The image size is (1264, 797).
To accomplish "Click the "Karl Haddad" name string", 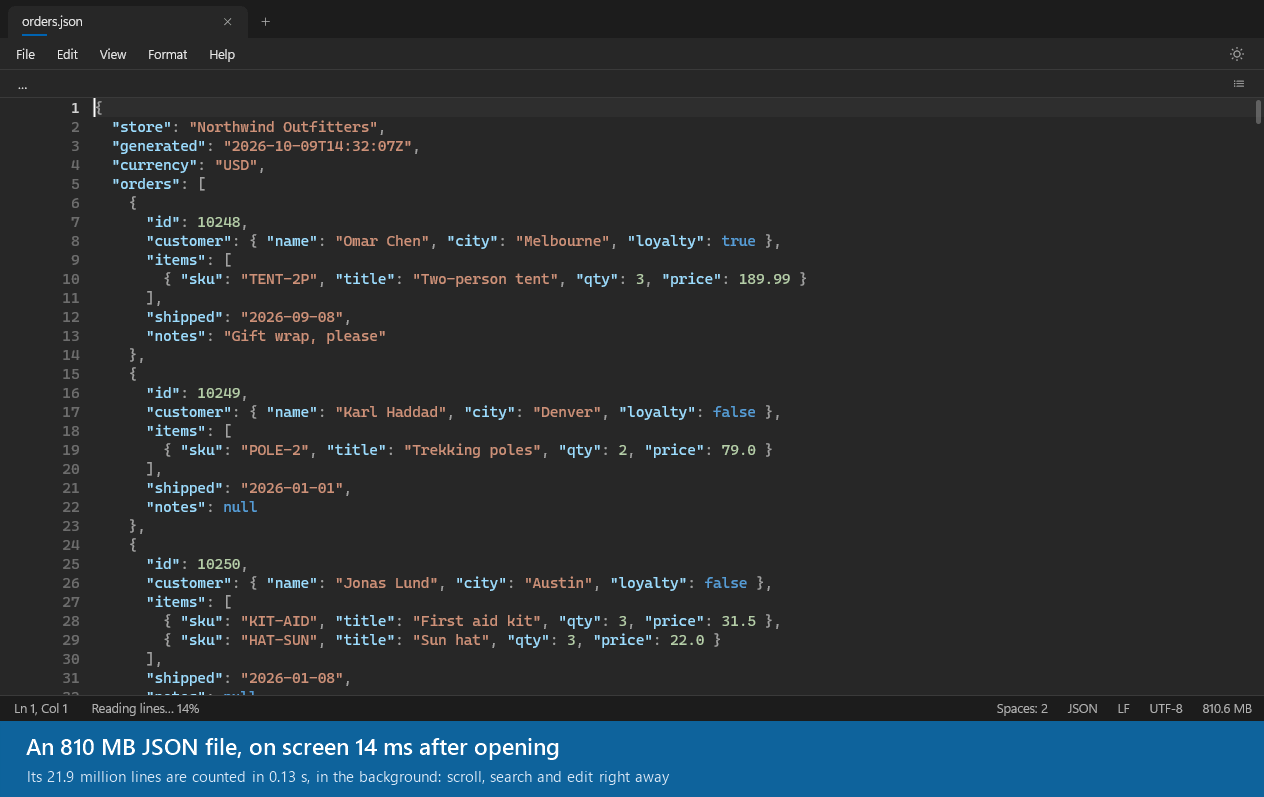I will (391, 412).
